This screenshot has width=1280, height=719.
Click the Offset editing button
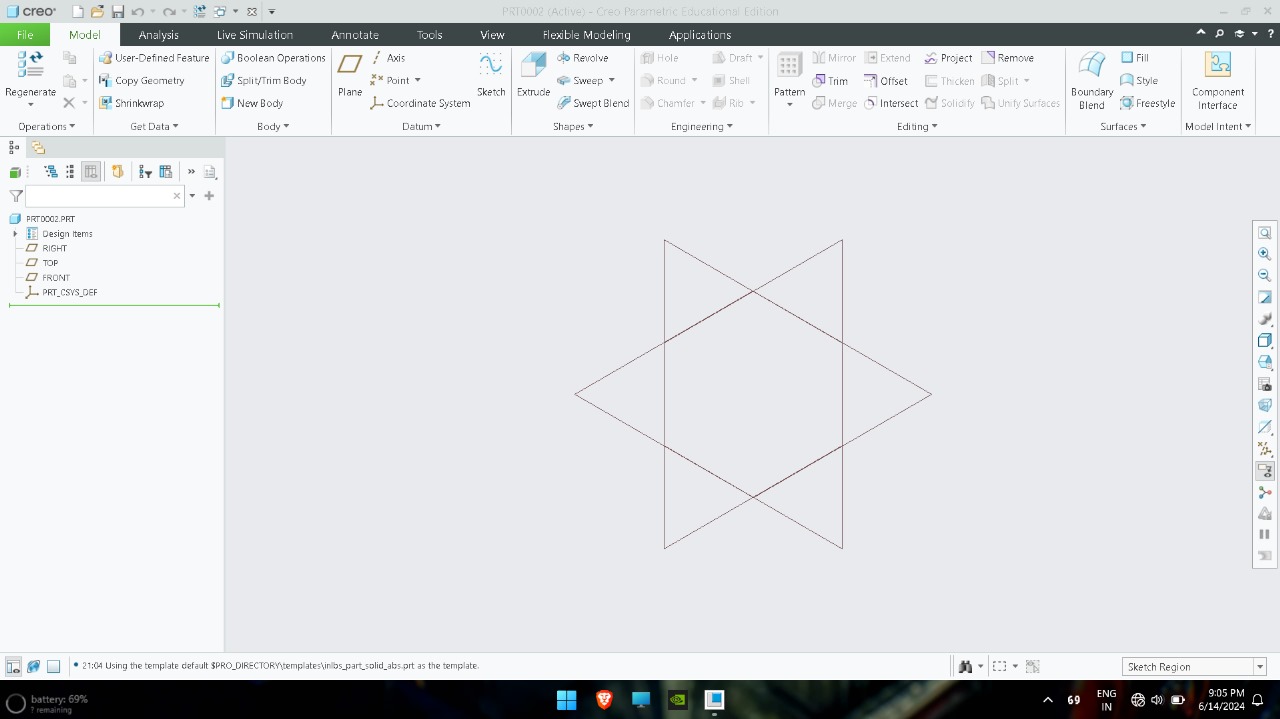tap(887, 80)
